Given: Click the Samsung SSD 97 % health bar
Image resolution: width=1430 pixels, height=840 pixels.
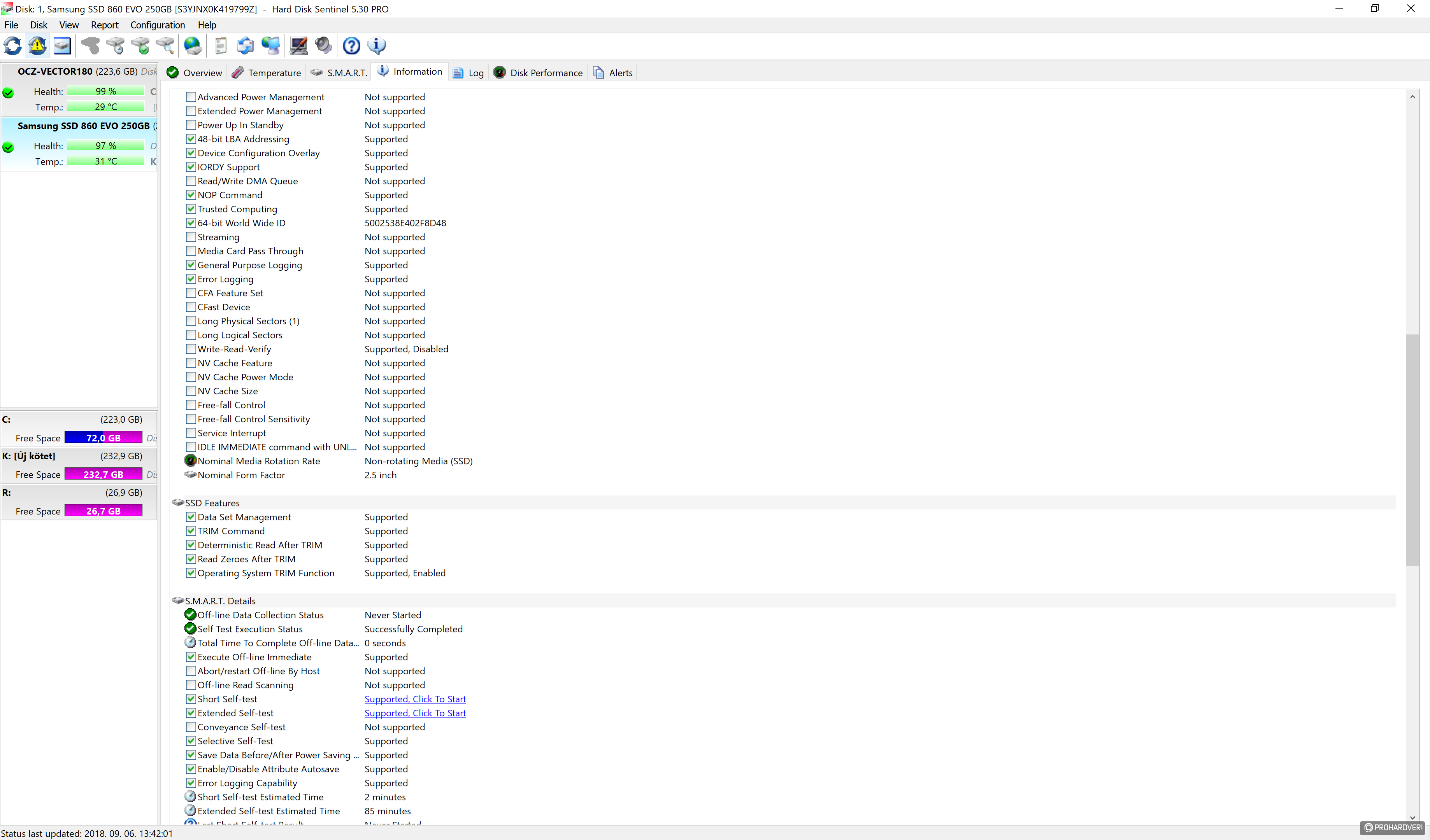Looking at the screenshot, I should pos(105,146).
